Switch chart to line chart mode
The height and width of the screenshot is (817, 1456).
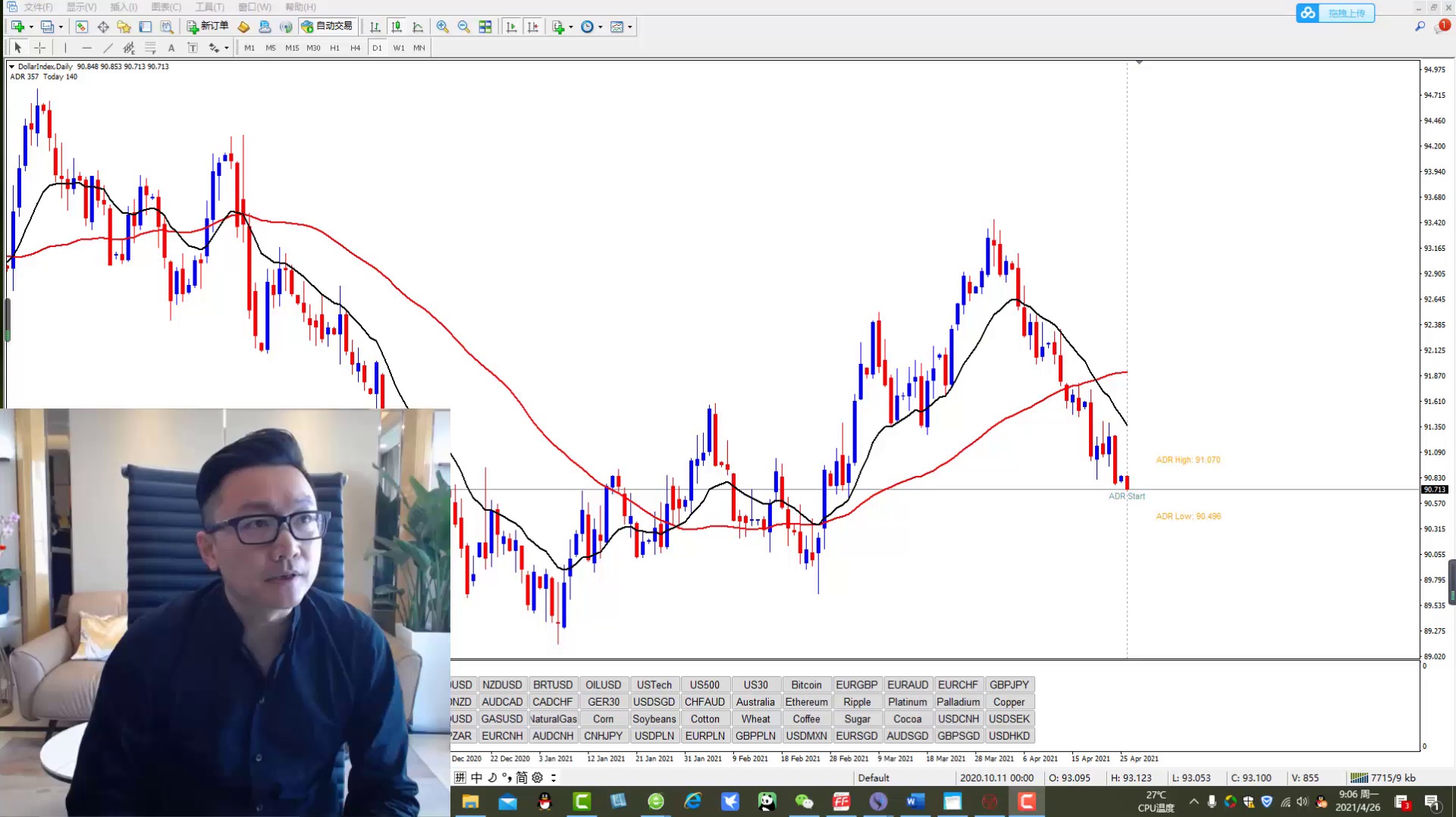pos(418,27)
